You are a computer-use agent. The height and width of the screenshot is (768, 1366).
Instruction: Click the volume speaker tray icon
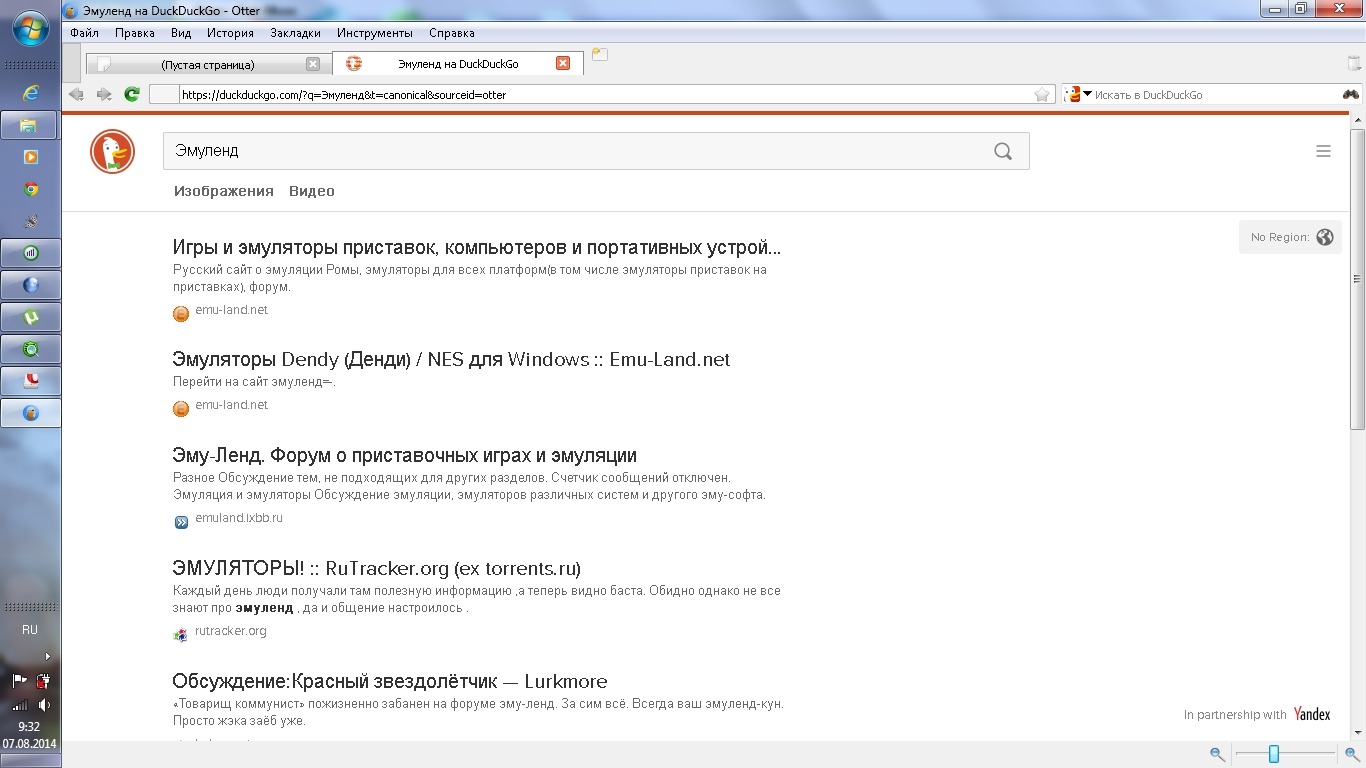44,705
